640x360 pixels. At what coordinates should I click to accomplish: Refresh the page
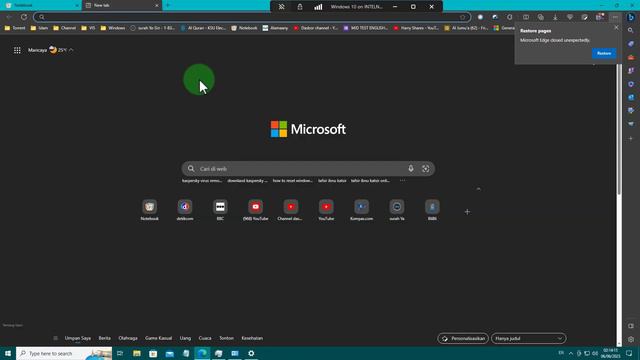click(x=24, y=17)
